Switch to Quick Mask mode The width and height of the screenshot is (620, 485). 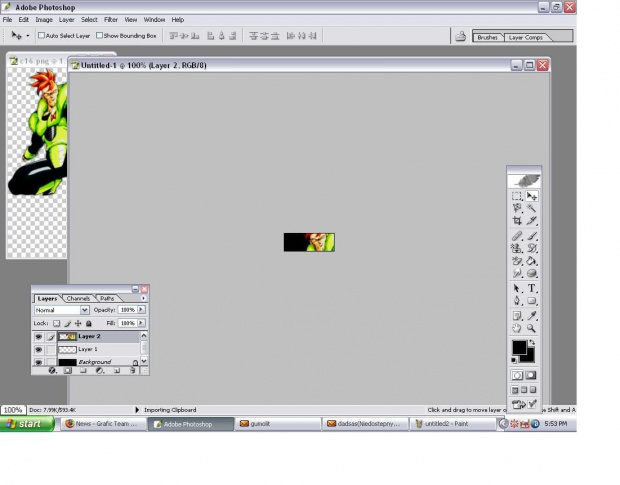(531, 375)
